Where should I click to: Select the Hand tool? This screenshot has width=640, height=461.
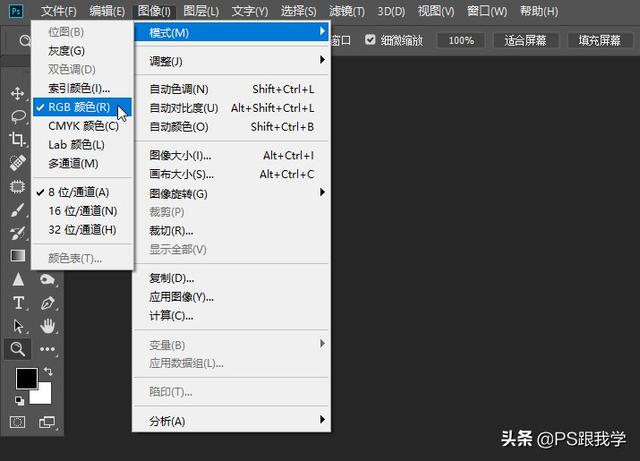coord(47,326)
